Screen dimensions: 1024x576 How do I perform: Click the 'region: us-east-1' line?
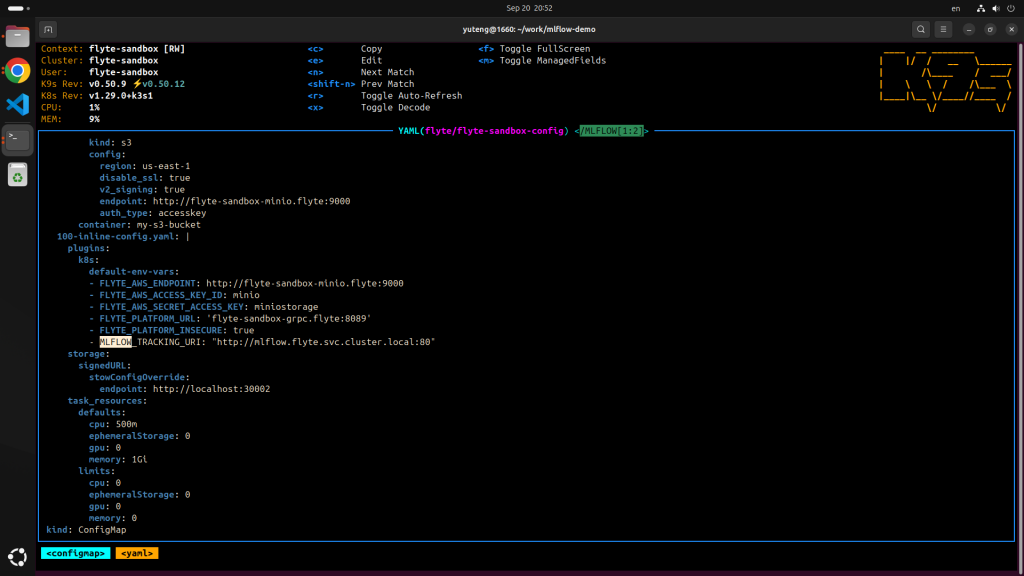coord(145,167)
